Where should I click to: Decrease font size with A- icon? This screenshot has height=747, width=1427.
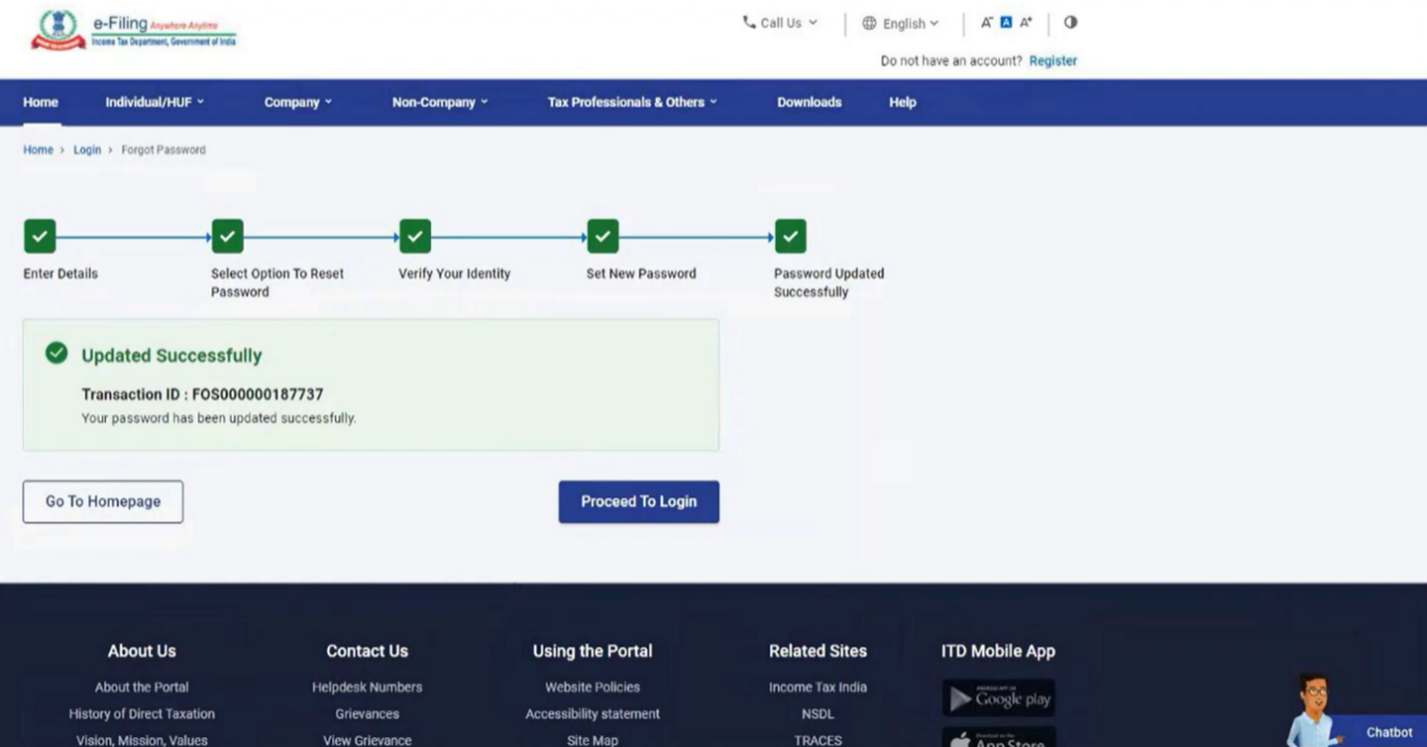(x=987, y=23)
